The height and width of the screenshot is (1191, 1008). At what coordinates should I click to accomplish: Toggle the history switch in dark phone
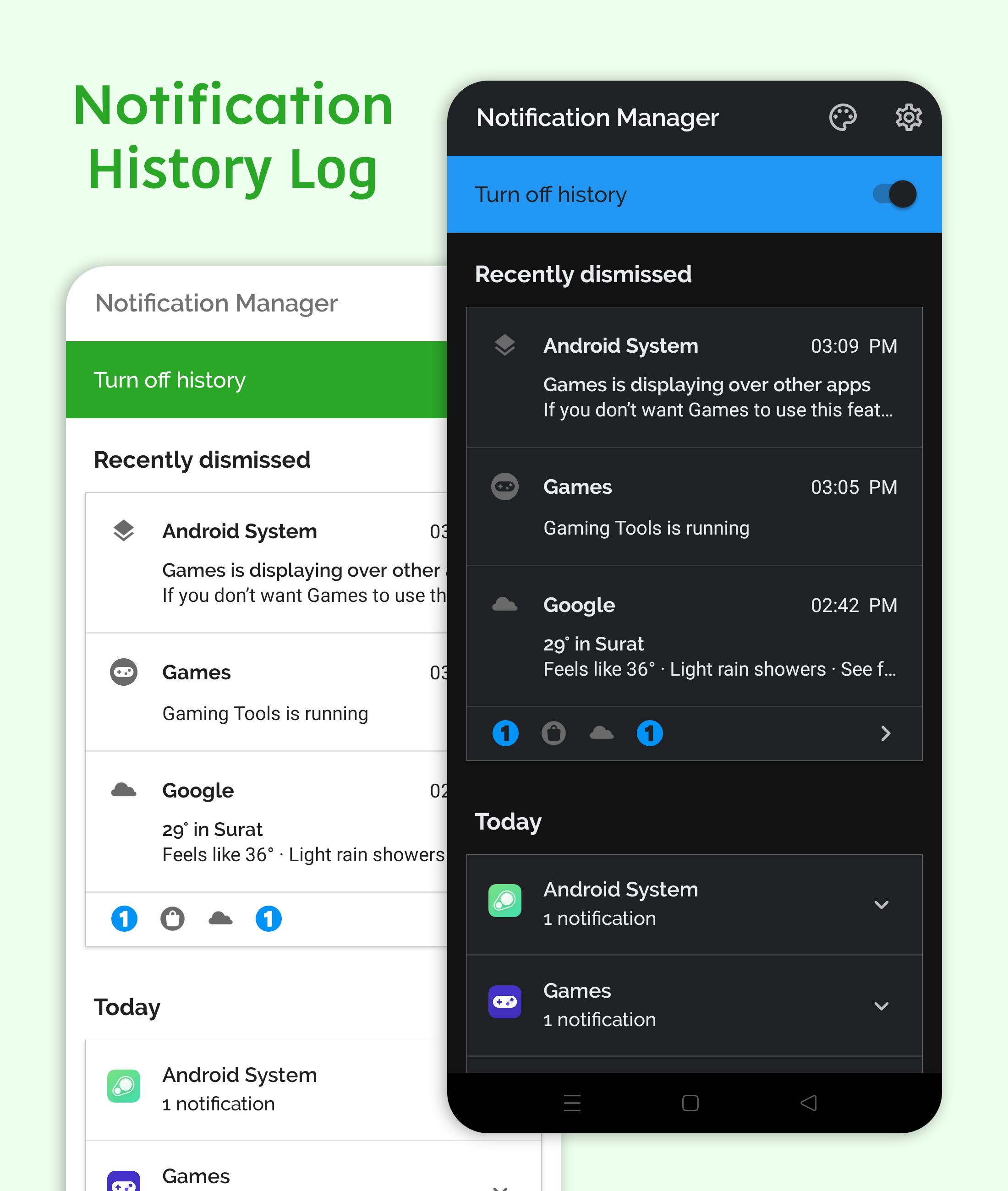894,194
